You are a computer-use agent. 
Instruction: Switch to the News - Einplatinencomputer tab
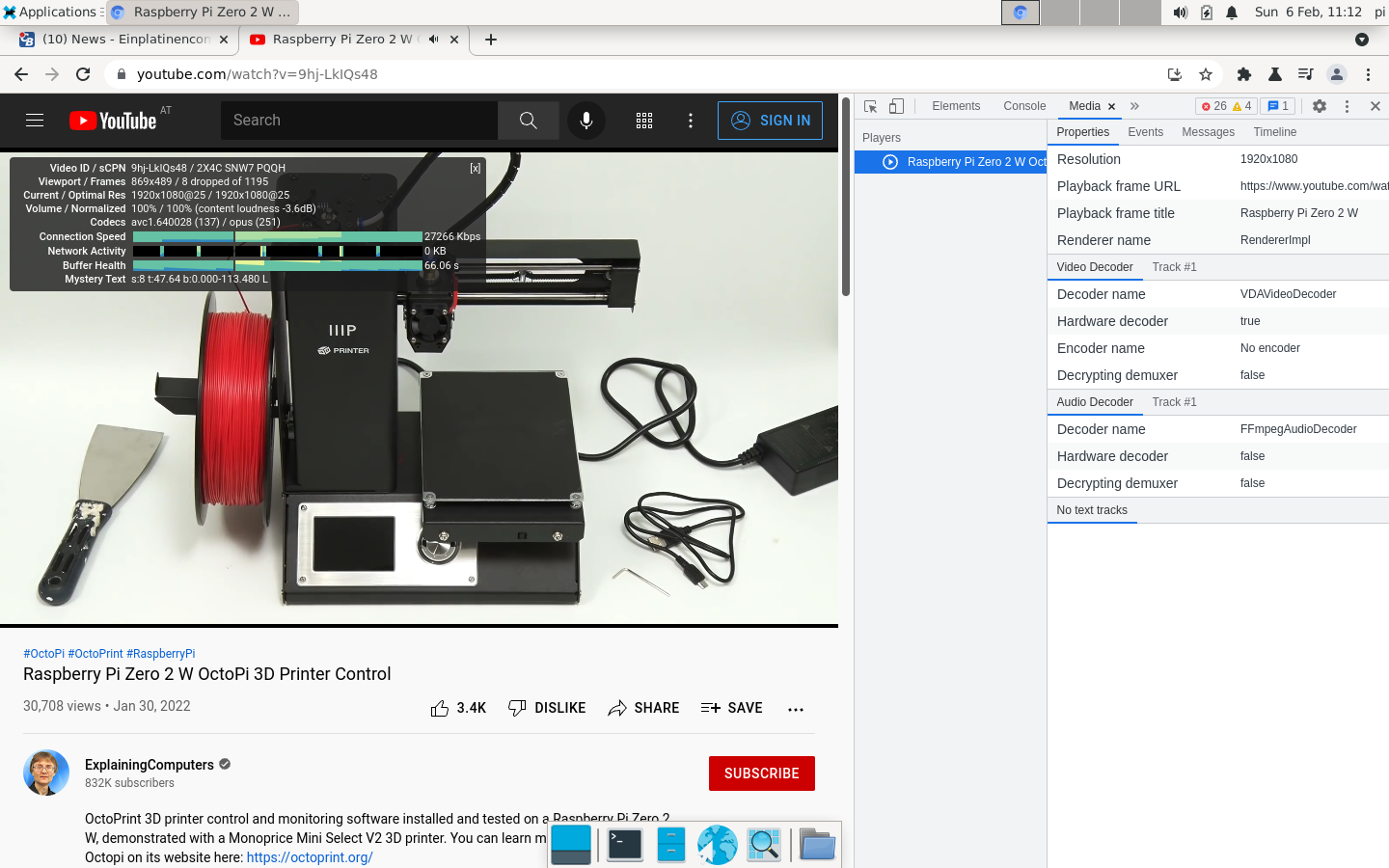pyautogui.click(x=123, y=40)
